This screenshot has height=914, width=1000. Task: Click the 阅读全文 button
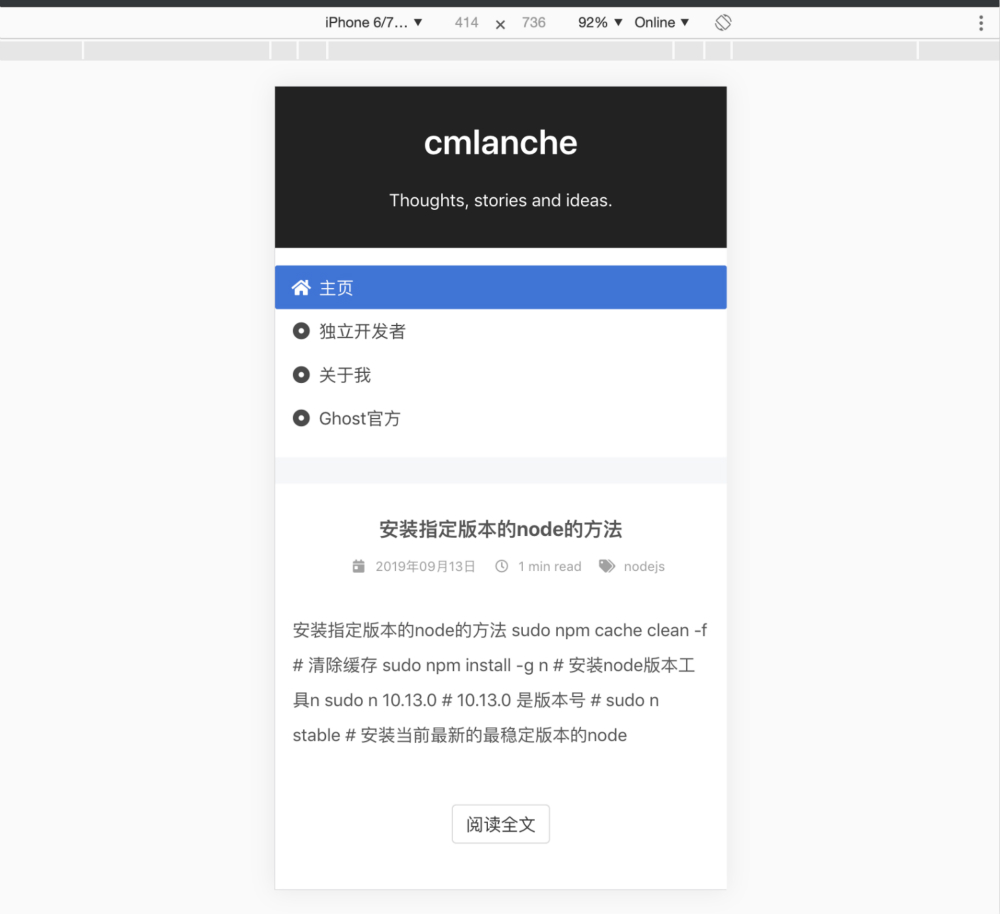(x=500, y=824)
